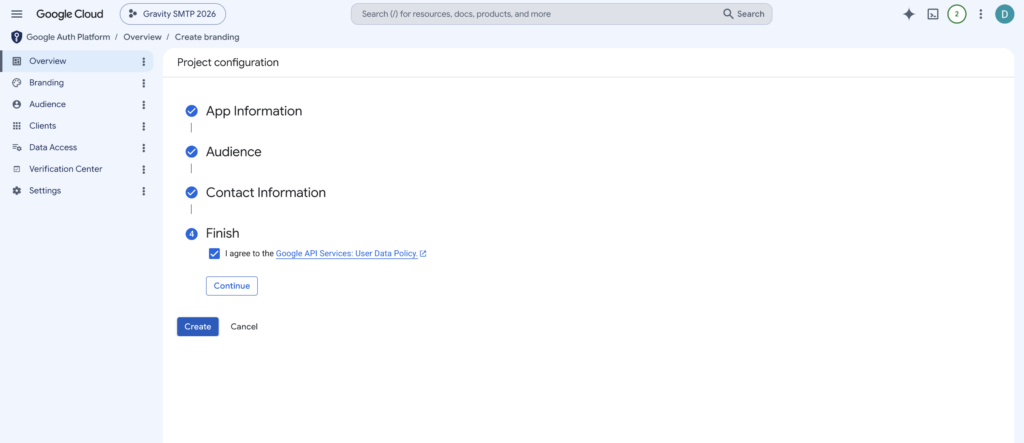
Task: Click the Finish step heading
Action: (x=223, y=233)
